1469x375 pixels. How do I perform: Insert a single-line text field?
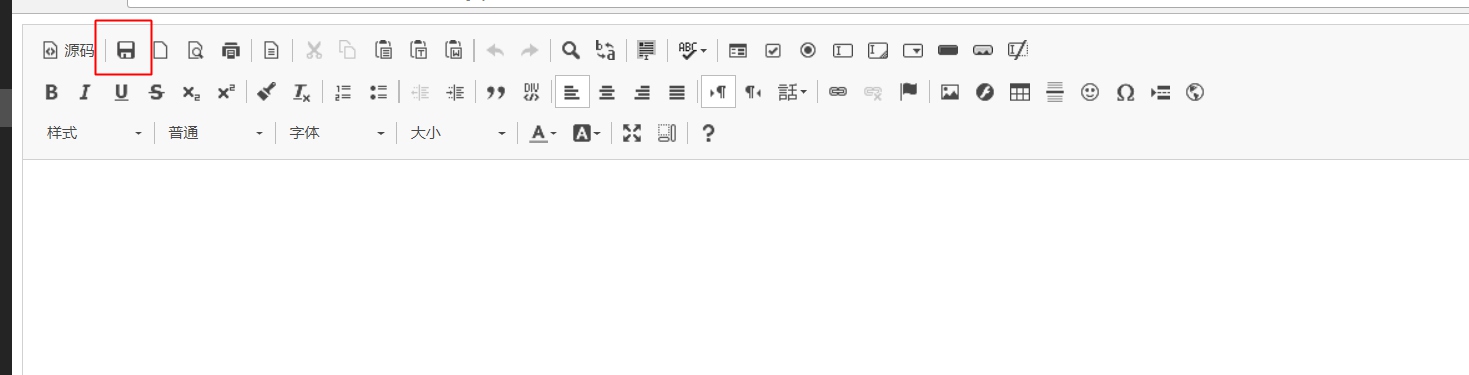(843, 50)
